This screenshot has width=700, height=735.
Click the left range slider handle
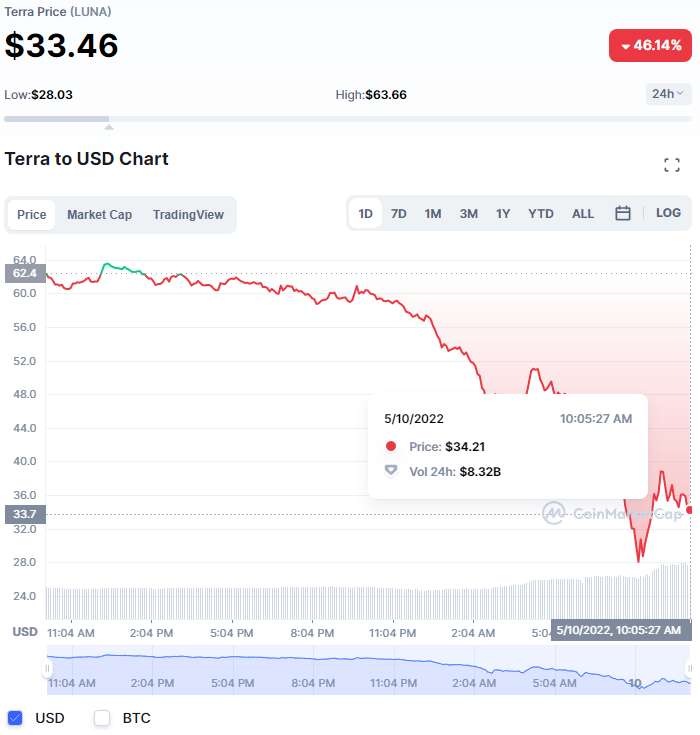(47, 668)
